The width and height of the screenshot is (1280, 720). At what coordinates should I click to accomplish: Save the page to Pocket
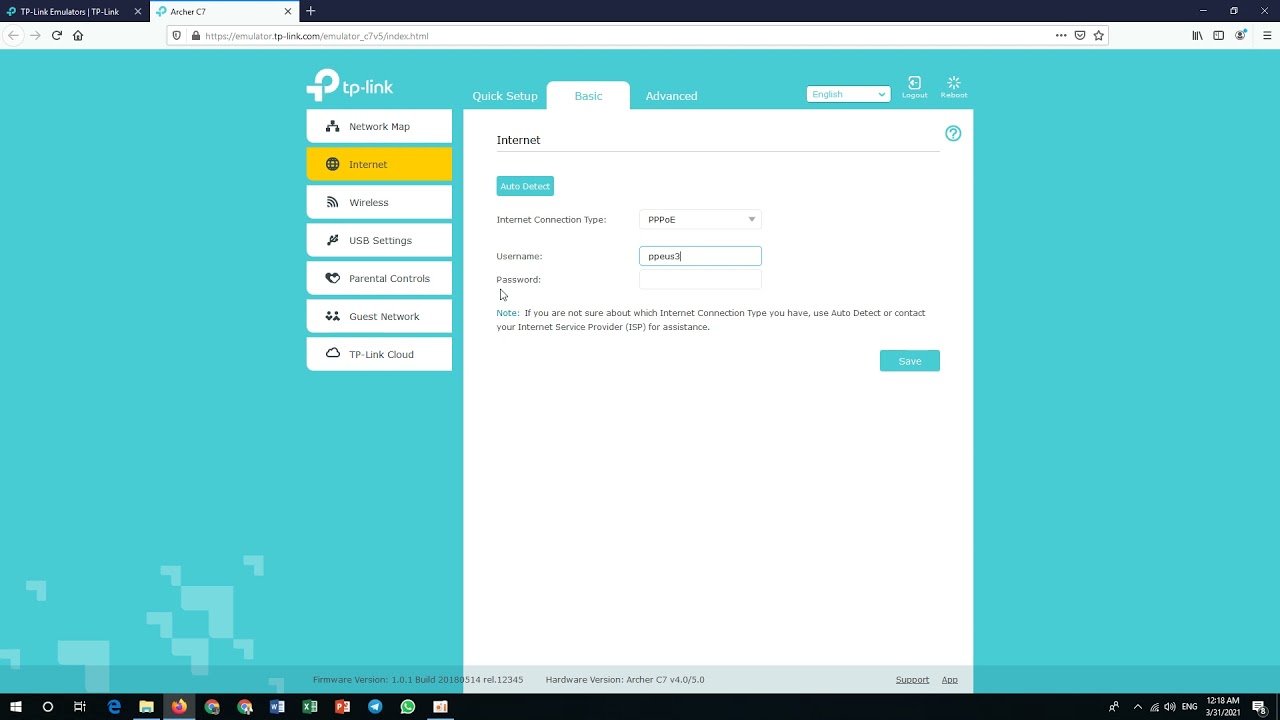point(1080,35)
